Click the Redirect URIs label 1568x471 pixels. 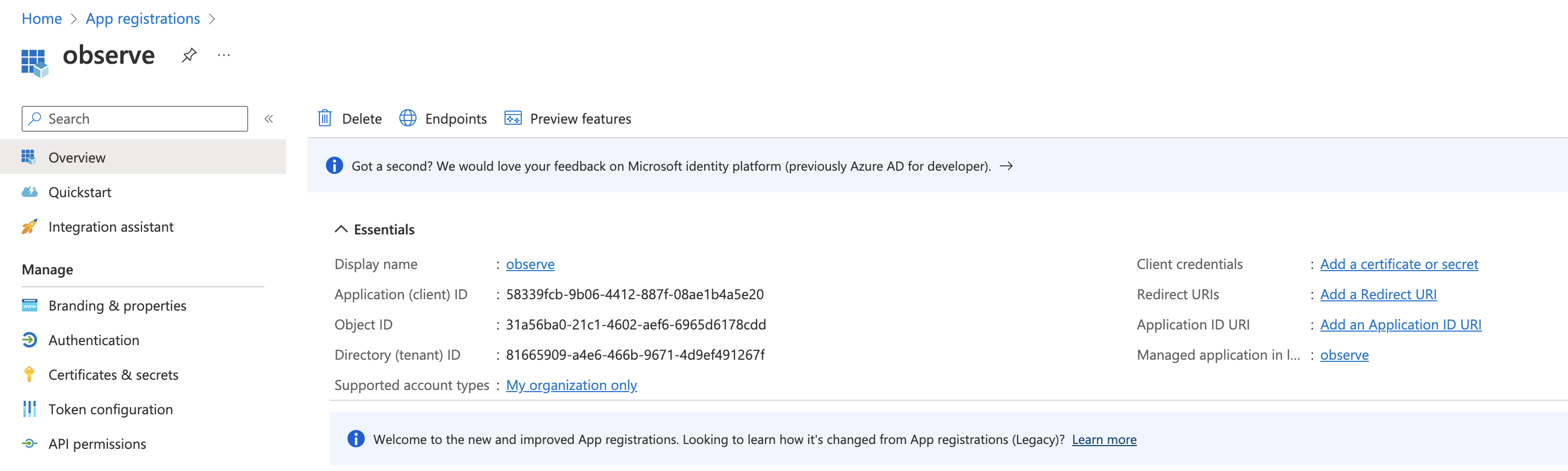[1178, 294]
